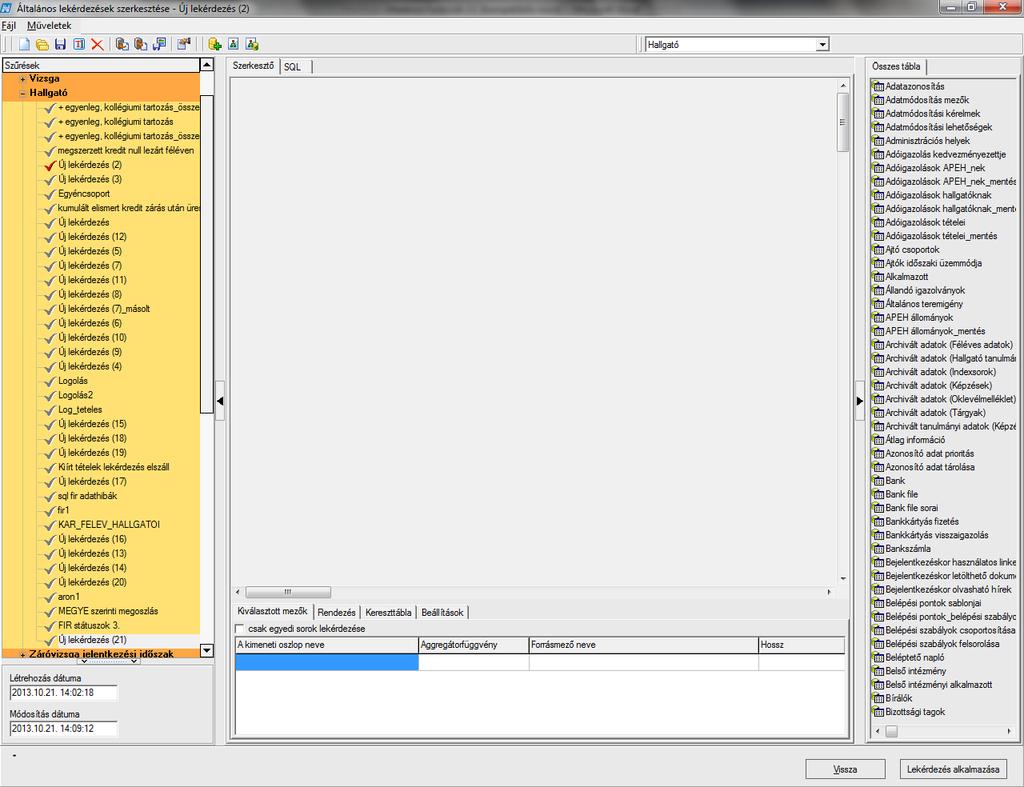Viewport: 1024px width, 787px height.
Task: Select the Új lekérdezés (21) query
Action: 92,640
